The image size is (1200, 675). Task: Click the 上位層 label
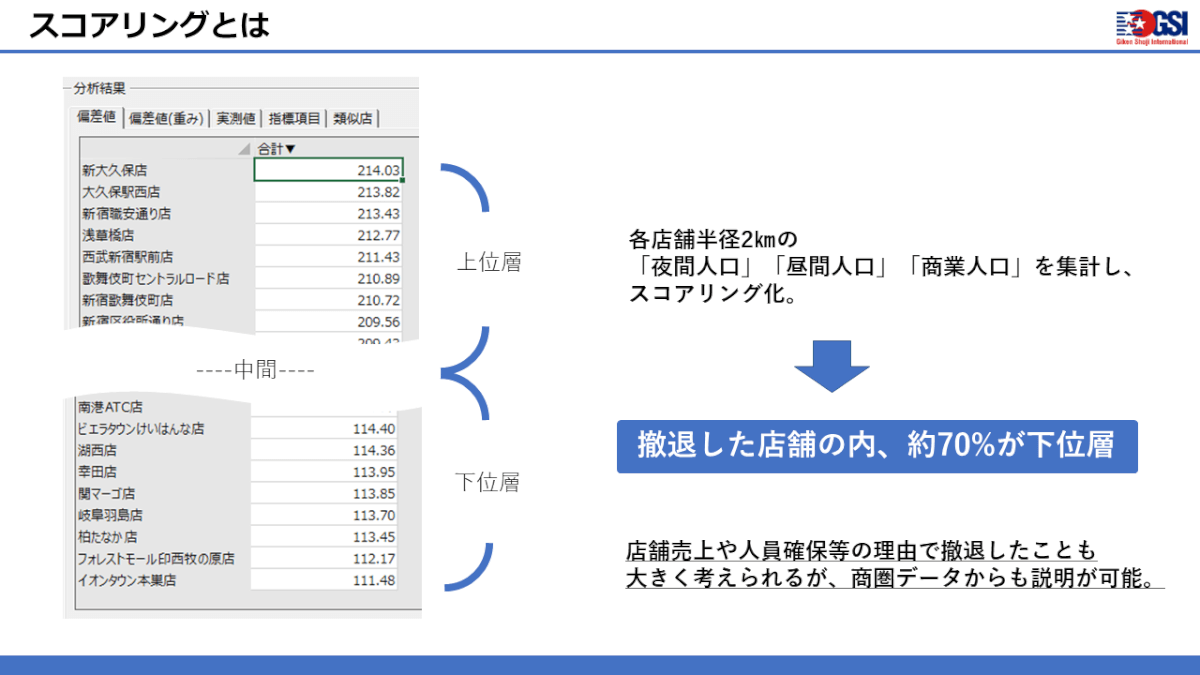(x=488, y=263)
